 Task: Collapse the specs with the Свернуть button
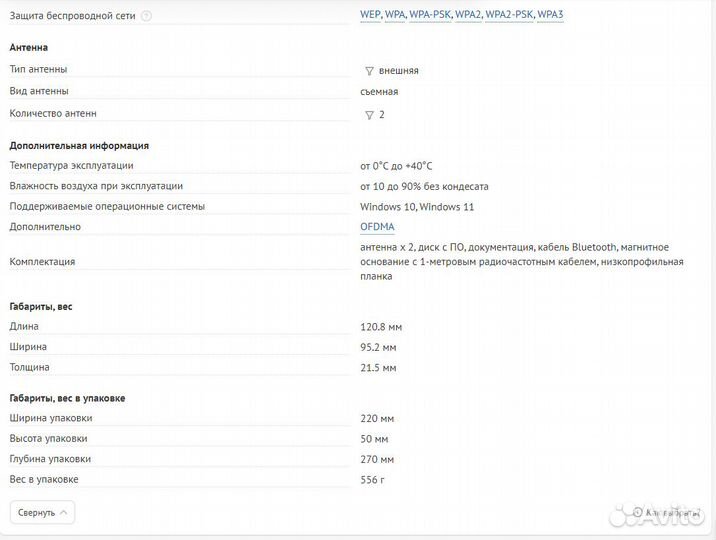(x=43, y=512)
